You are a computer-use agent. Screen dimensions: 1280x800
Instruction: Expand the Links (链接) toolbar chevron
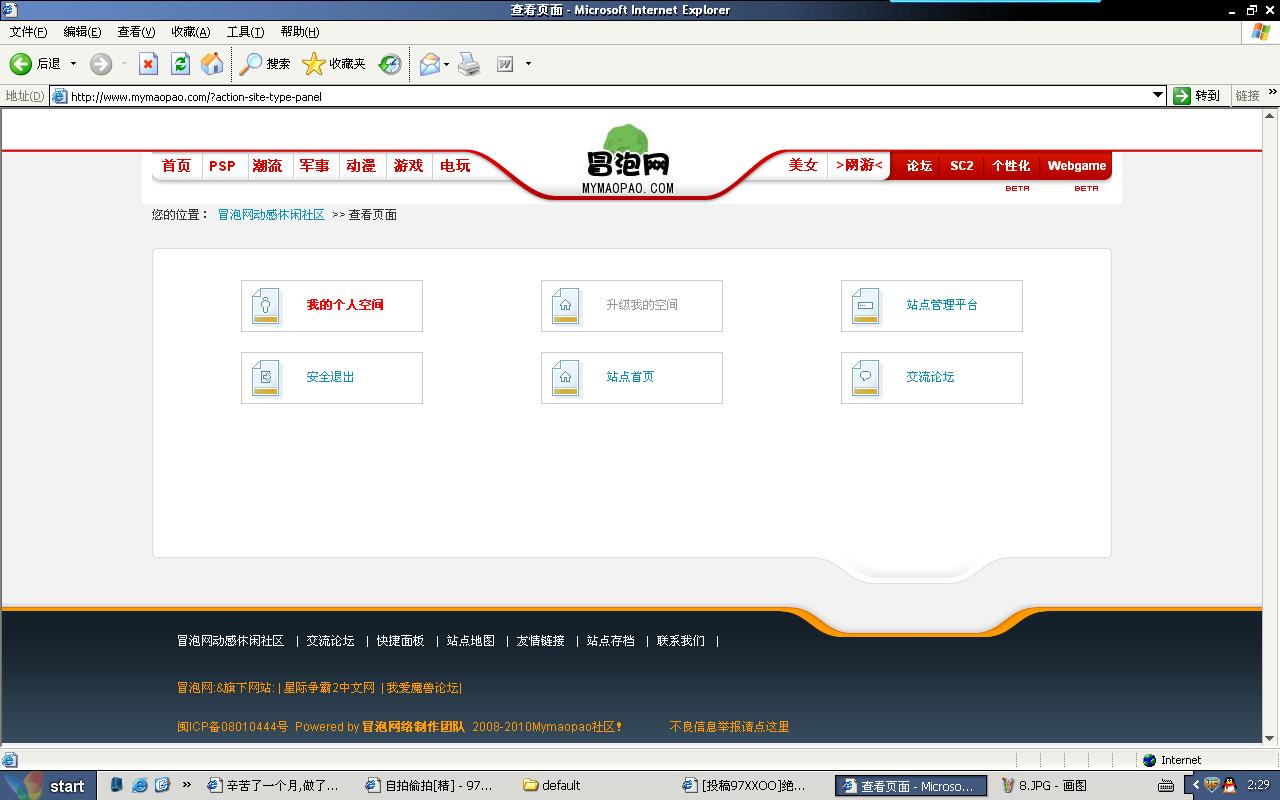pos(1273,92)
